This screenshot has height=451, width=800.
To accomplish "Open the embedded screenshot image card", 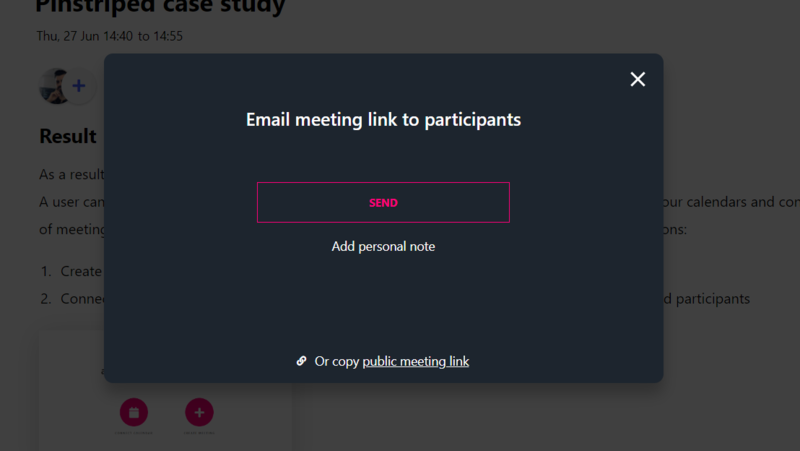I will click(166, 391).
